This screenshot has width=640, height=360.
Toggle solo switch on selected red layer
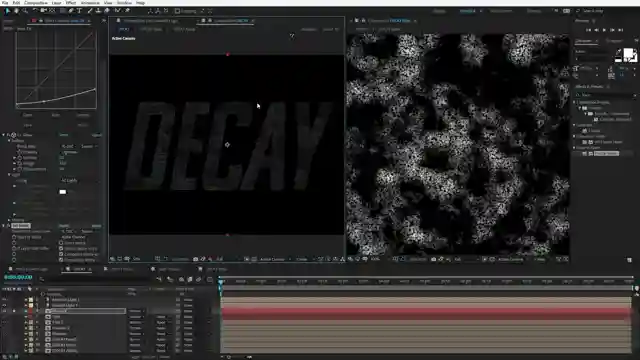[x=14, y=311]
